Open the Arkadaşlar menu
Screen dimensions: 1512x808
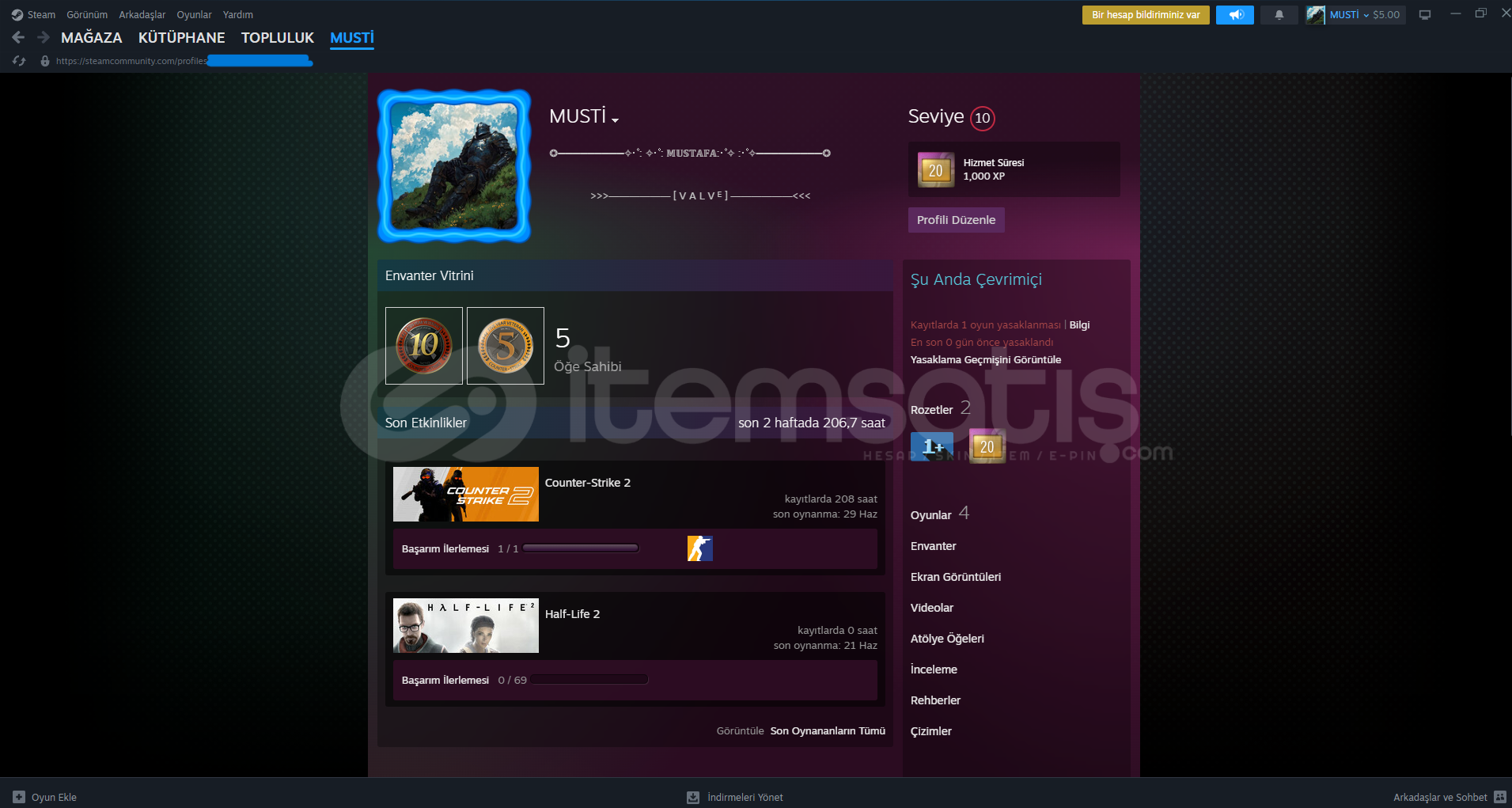142,15
